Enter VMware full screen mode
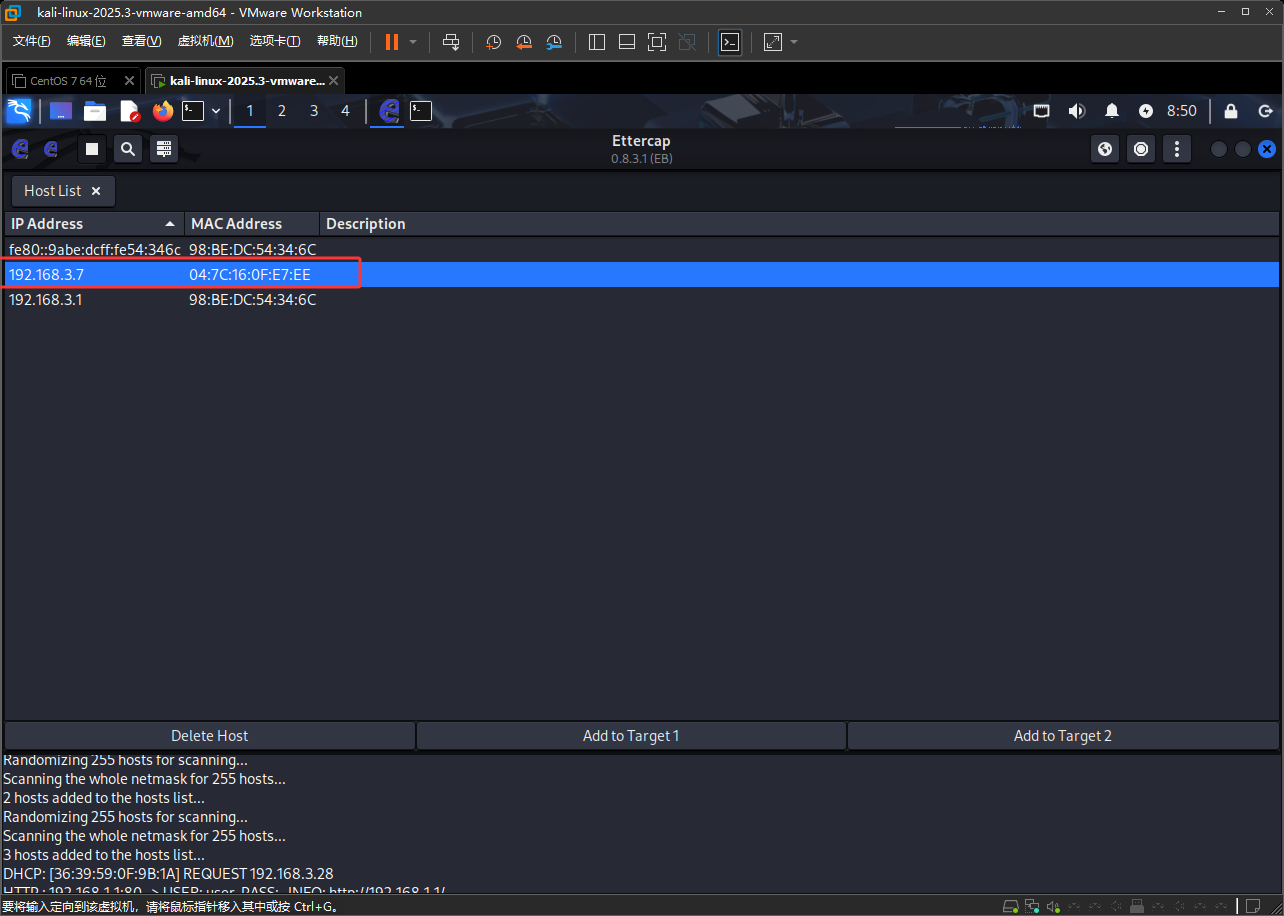The height and width of the screenshot is (916, 1284). point(657,42)
